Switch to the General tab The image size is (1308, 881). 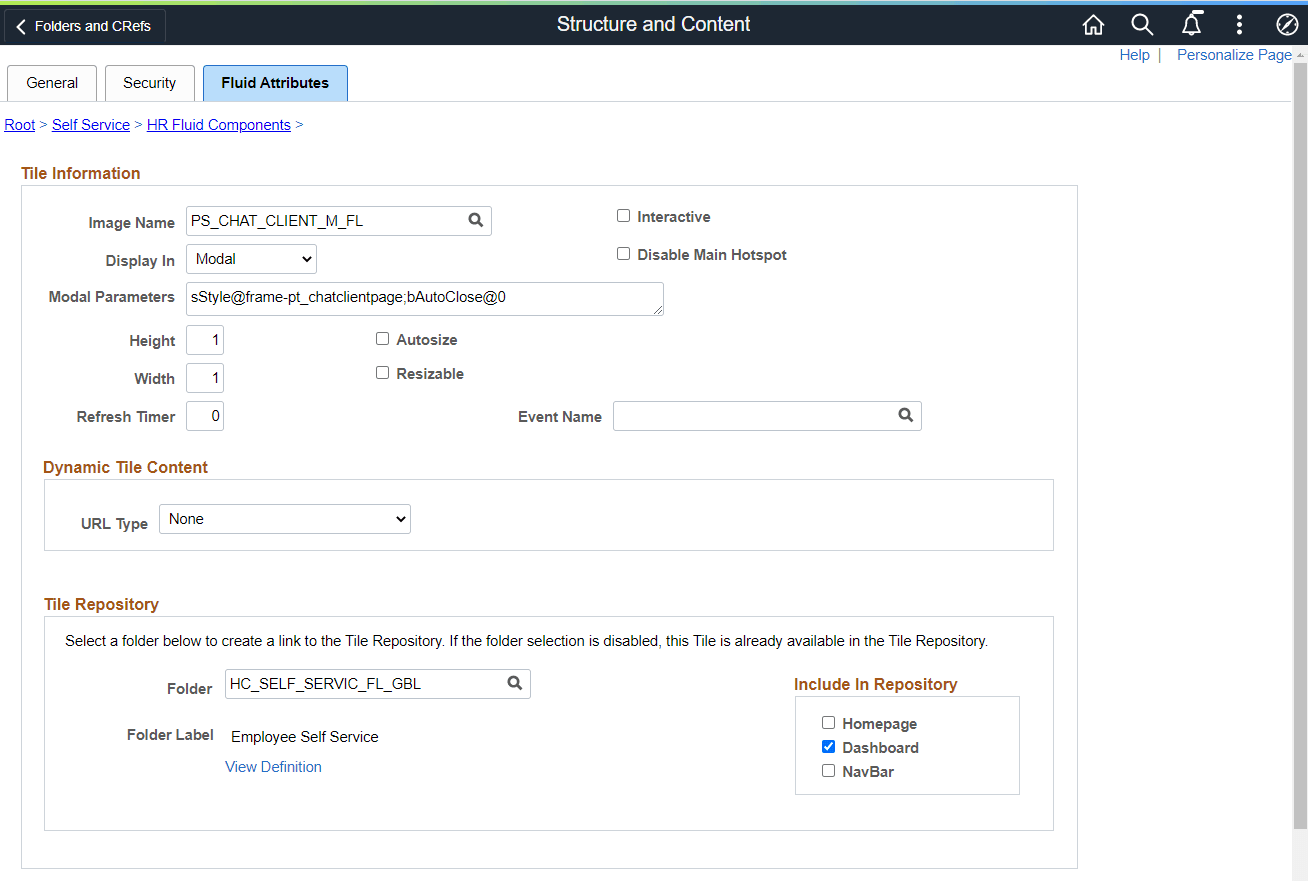pos(51,83)
